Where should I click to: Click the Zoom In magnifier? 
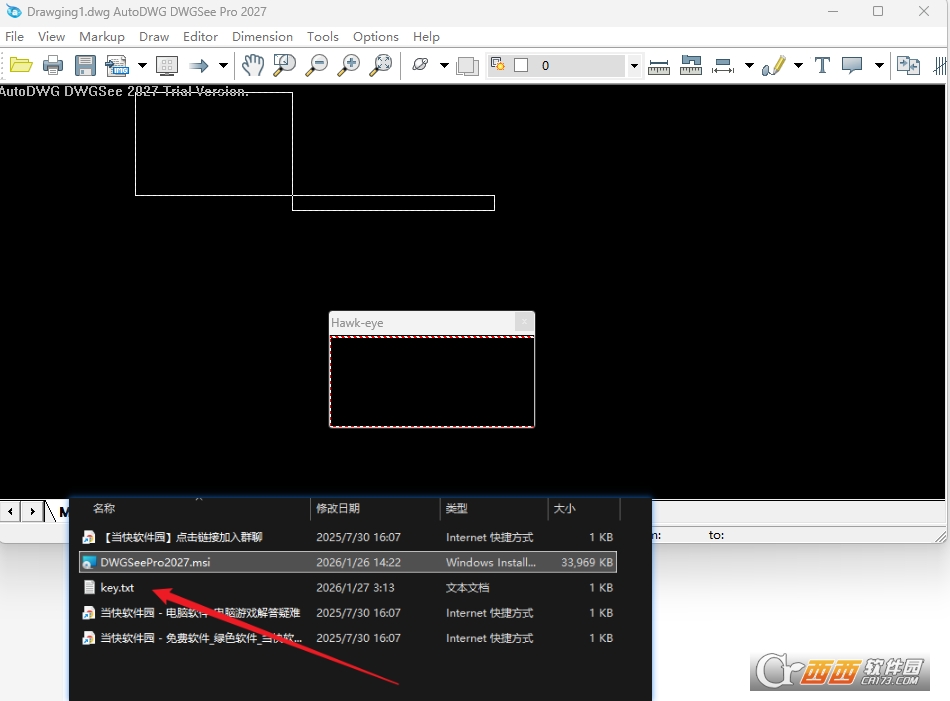pos(349,65)
